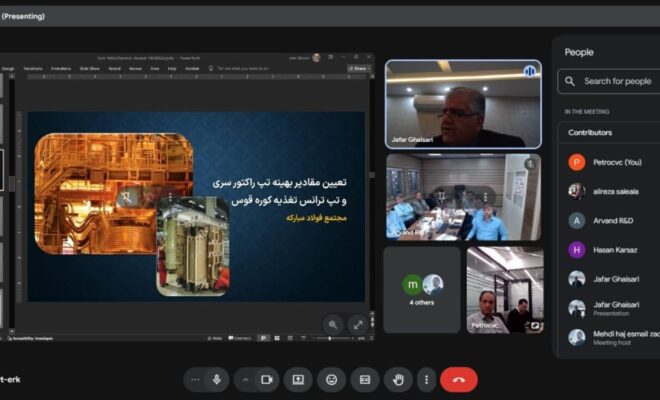Open the emoji reactions button
Screen dimensions: 660x400
click(331, 380)
